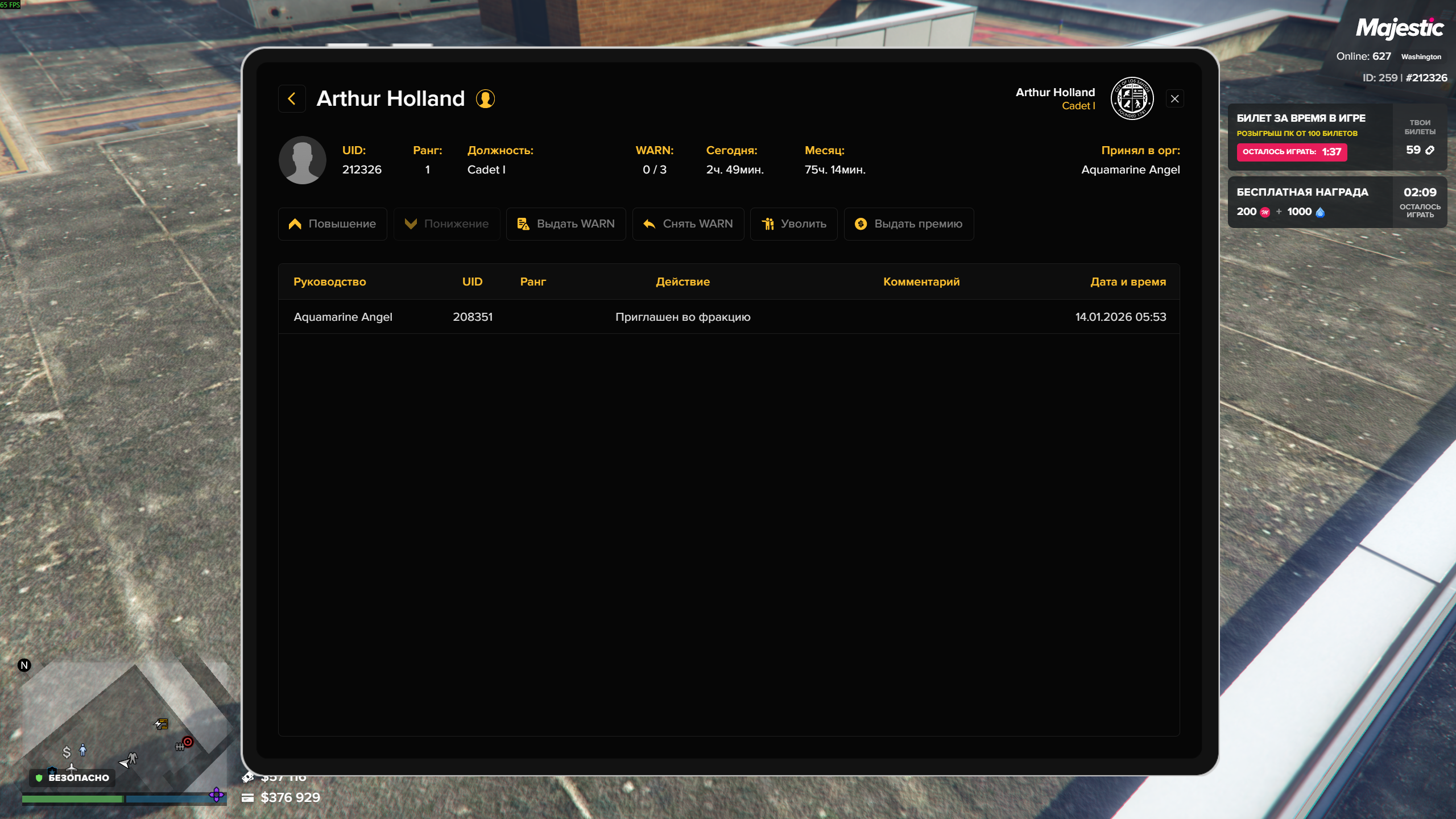Click the Снять WARN button
This screenshot has height=819, width=1456.
pos(688,224)
